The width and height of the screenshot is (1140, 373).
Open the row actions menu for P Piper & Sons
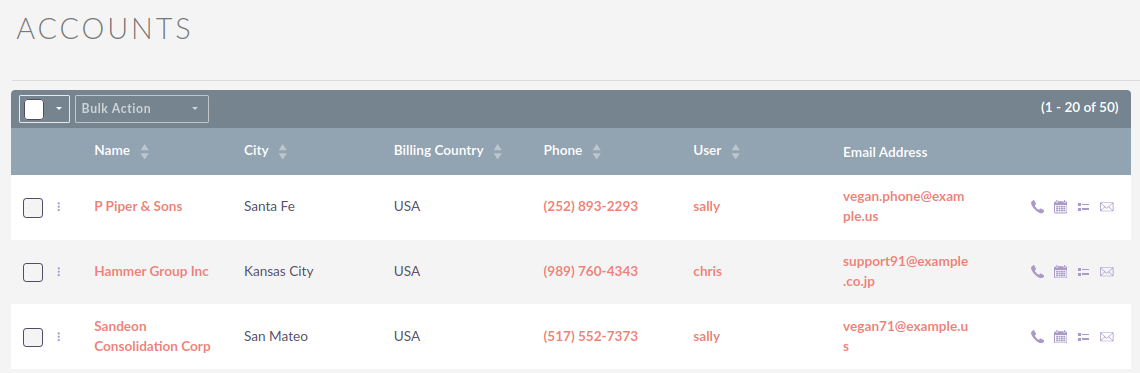coord(59,207)
